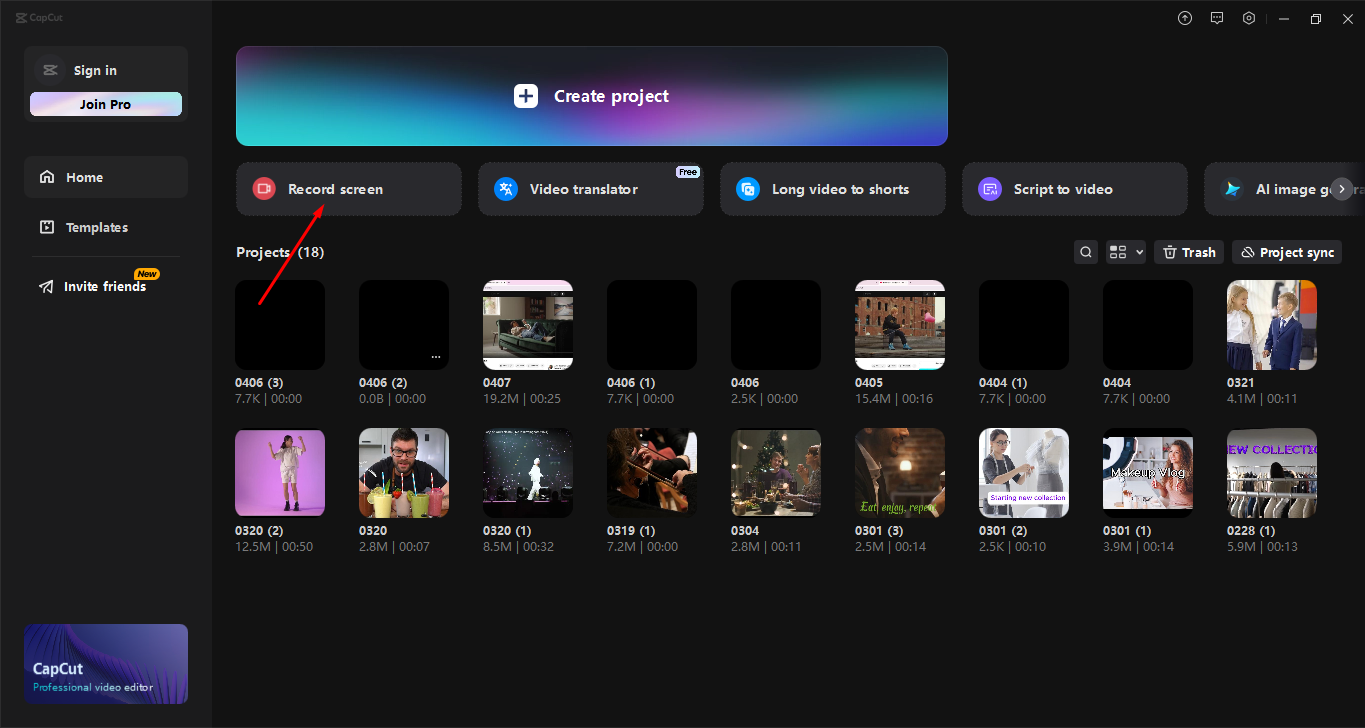Open the 0301 (2) project thumbnail
This screenshot has width=1365, height=728.
click(1024, 473)
